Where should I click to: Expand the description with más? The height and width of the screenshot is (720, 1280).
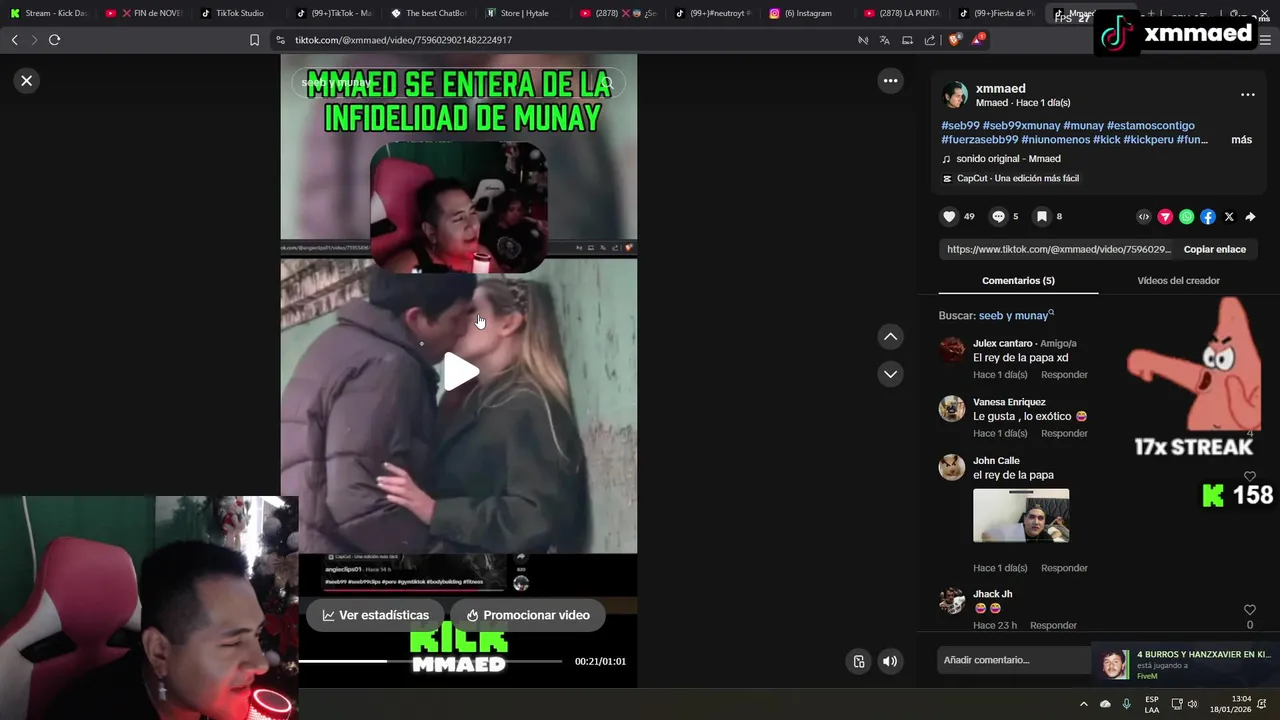1241,140
